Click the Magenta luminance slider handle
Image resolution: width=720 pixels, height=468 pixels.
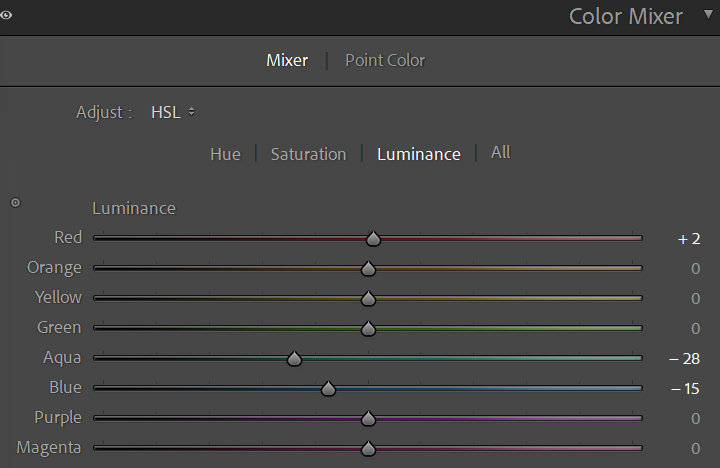368,448
